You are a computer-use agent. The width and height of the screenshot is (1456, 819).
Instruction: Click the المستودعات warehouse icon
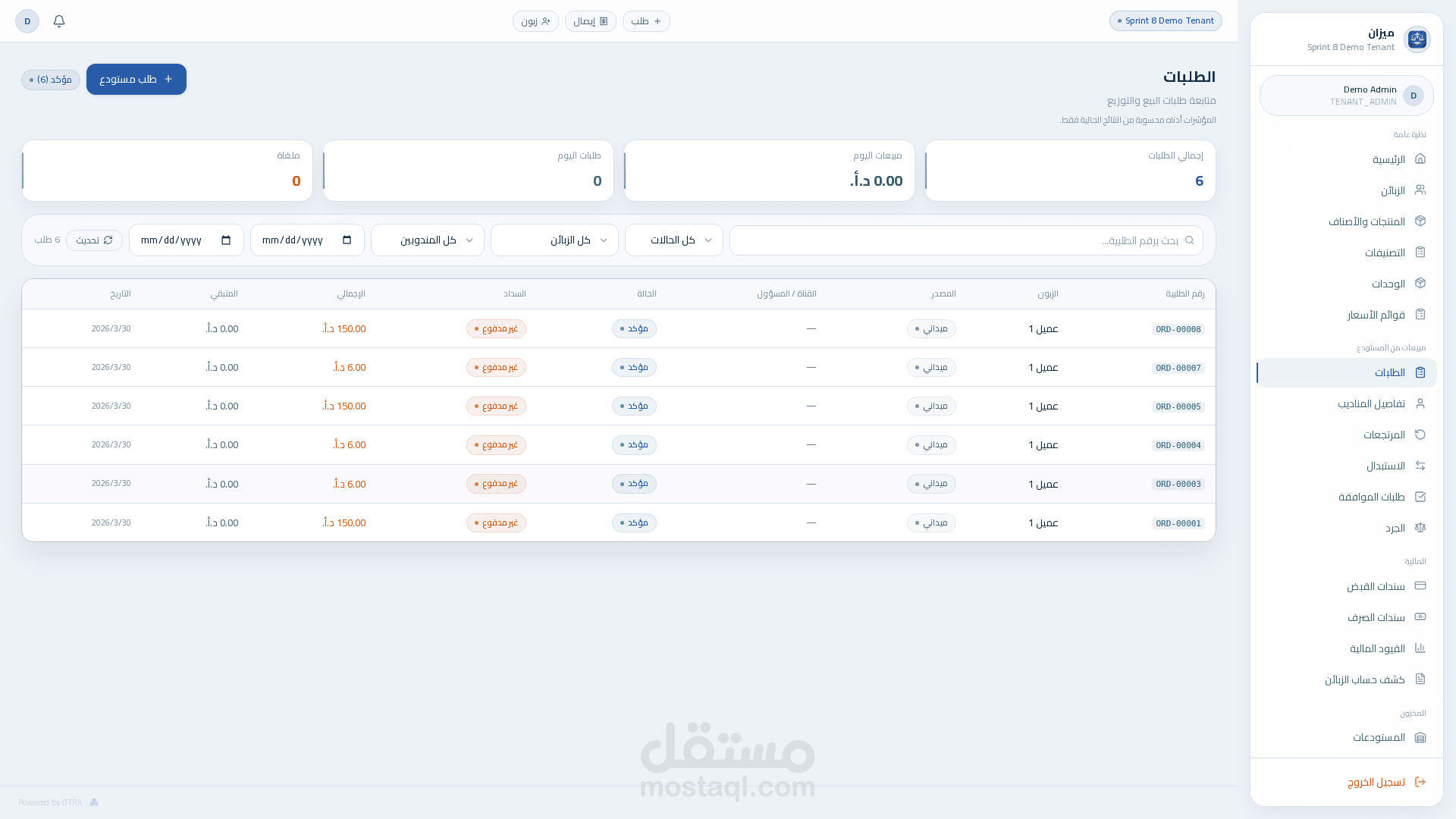tap(1420, 737)
